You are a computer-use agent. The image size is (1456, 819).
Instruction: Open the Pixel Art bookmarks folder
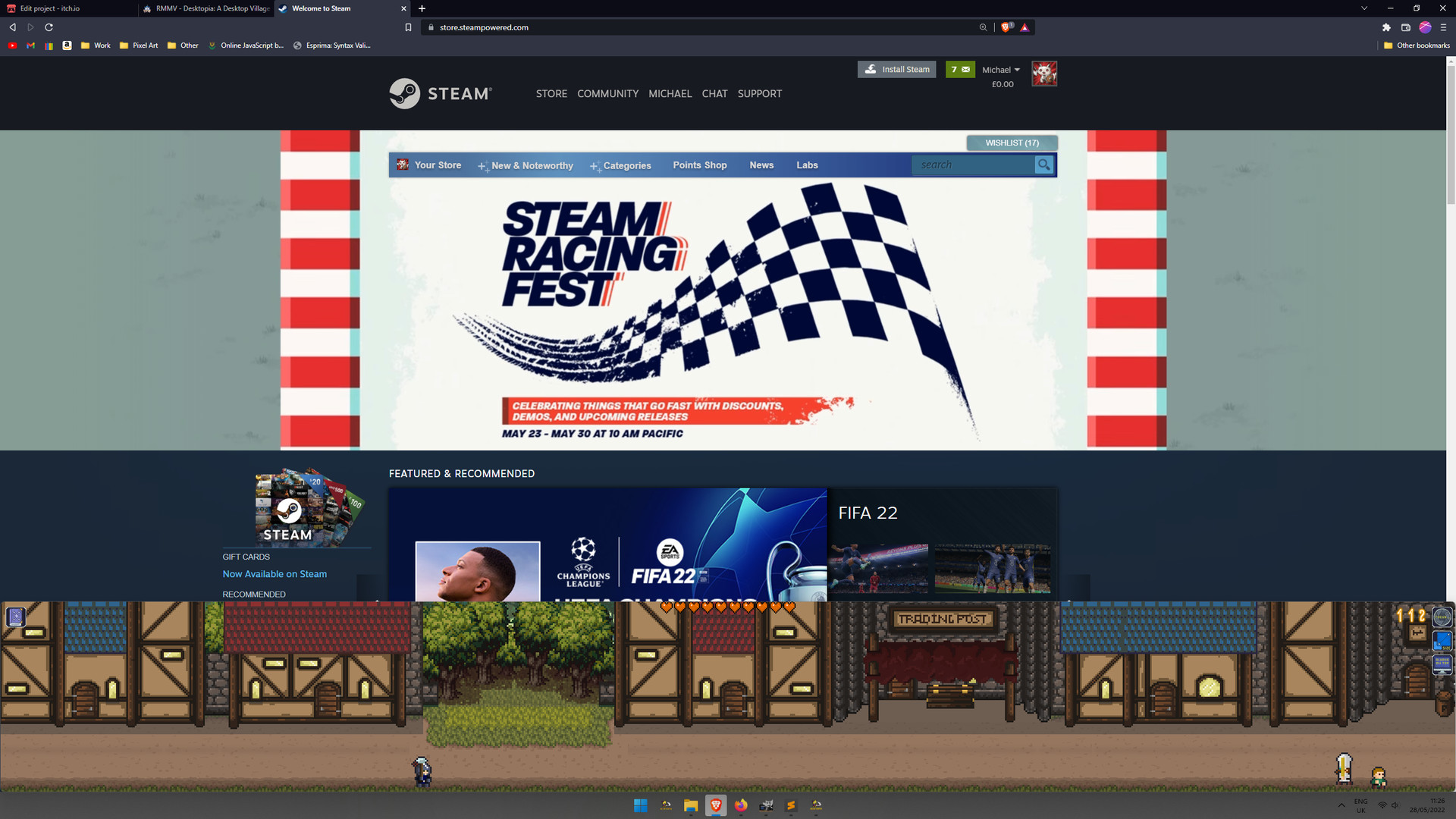139,45
